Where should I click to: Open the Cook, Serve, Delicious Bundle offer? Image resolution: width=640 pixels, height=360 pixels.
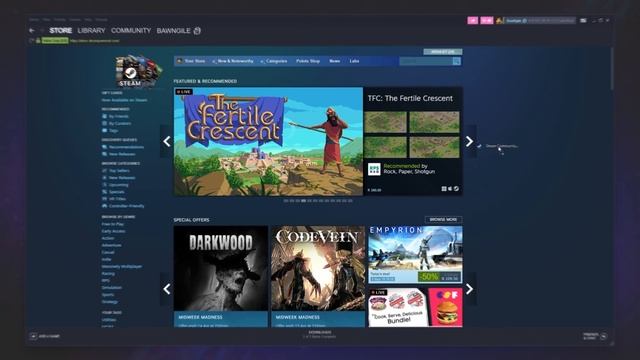click(x=416, y=307)
